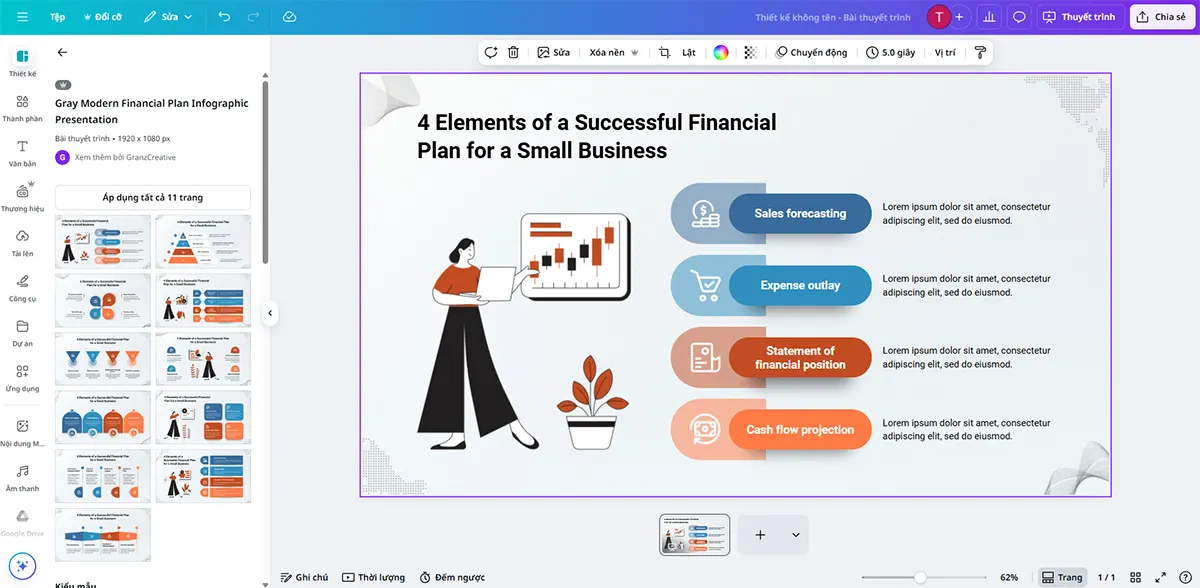The height and width of the screenshot is (588, 1200).
Task: Start presenting with Thuyết trình
Action: [1080, 17]
